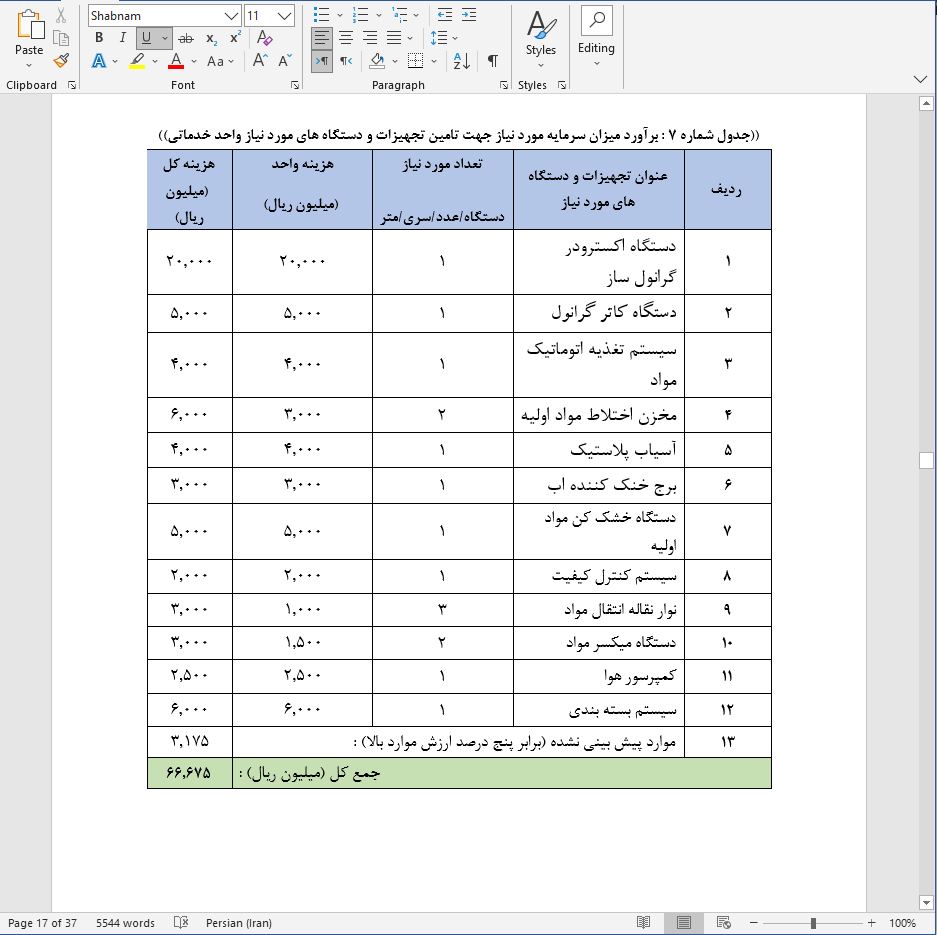Screen dimensions: 937x935
Task: Open the Styles pane launcher
Action: coord(562,85)
